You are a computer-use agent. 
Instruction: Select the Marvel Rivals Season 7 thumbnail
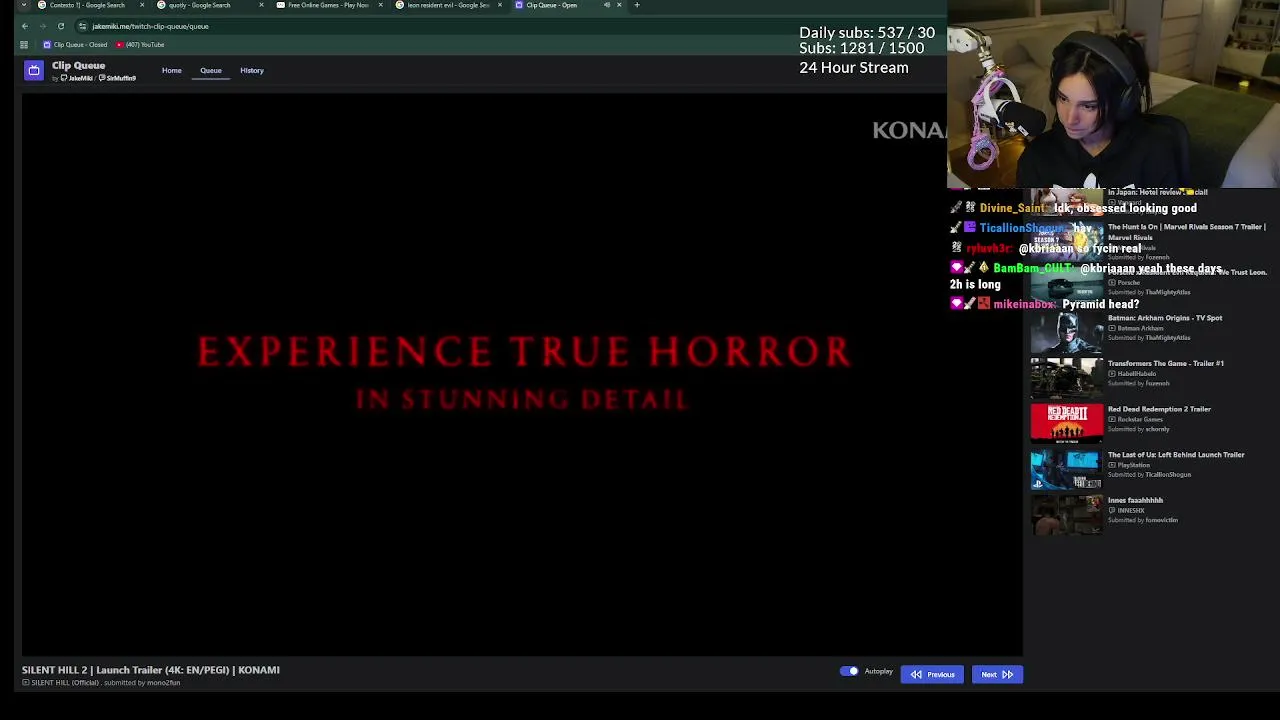(1067, 242)
